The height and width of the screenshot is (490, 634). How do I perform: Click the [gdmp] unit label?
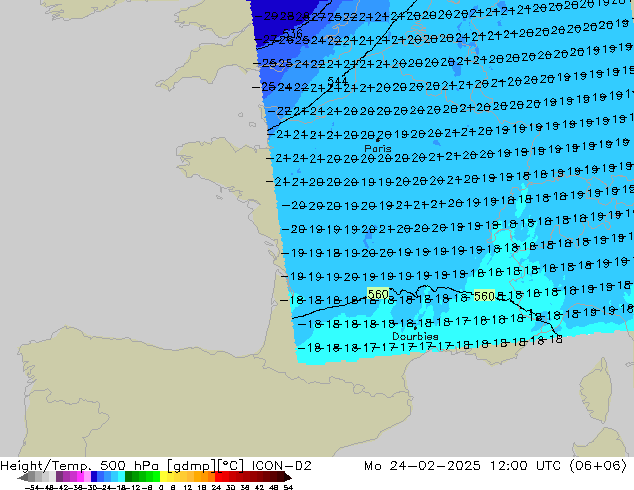(191, 466)
